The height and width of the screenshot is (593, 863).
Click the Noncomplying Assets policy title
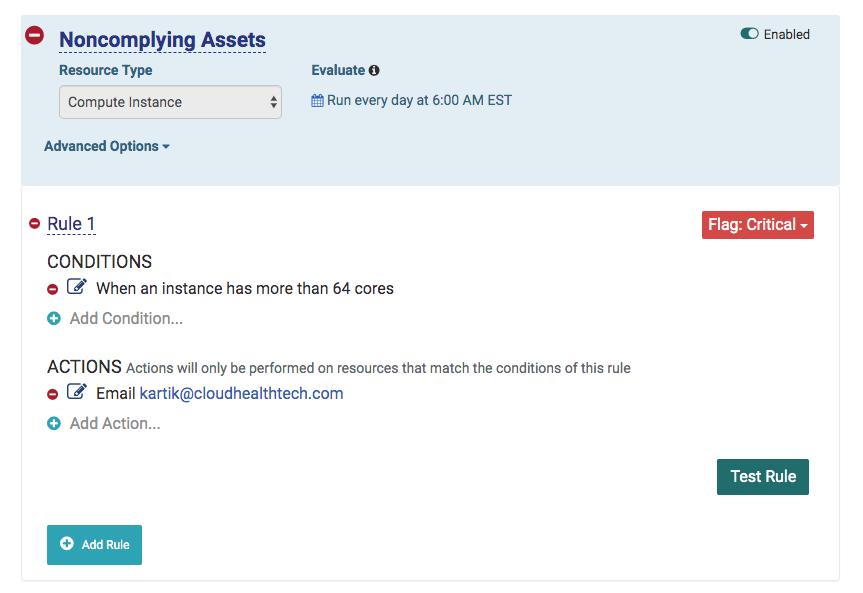(x=162, y=41)
